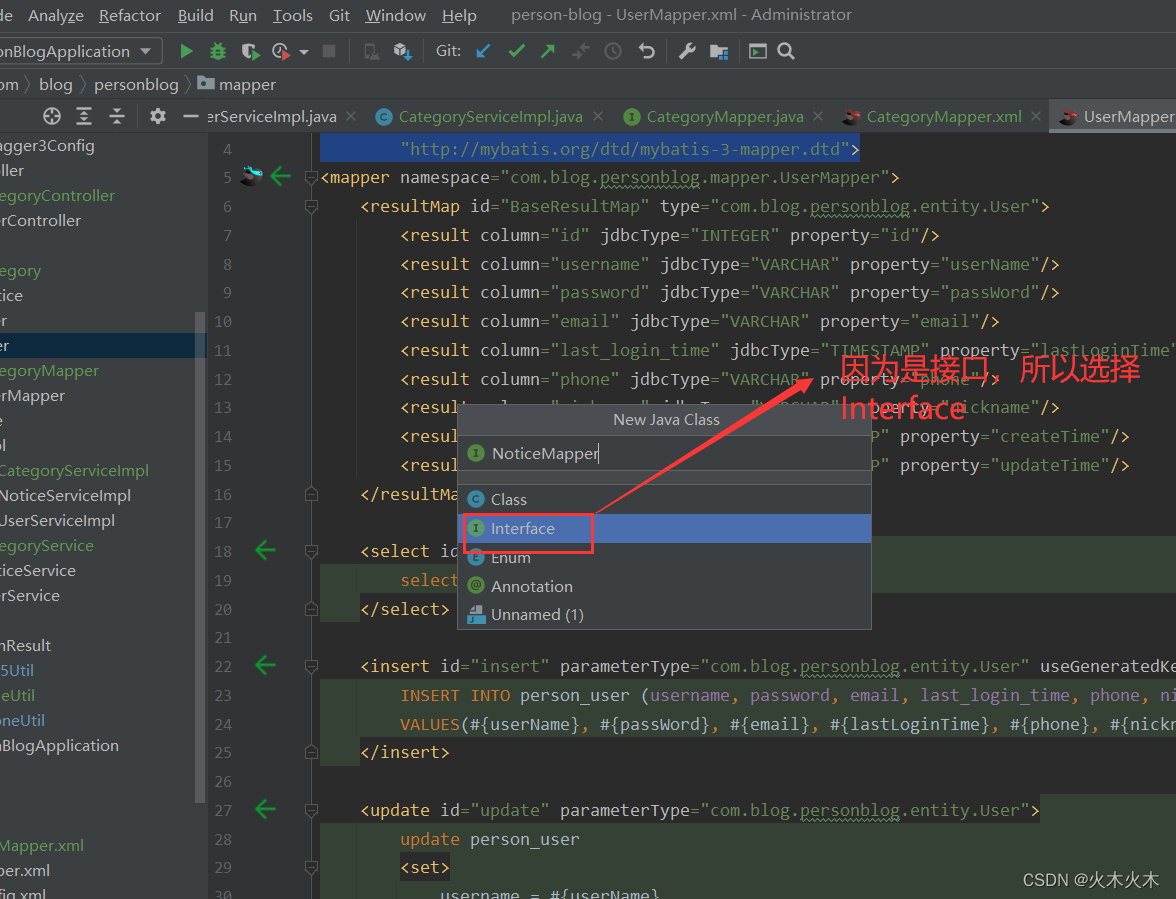Collapse the insert tag fold at line 22
The image size is (1176, 899).
pyautogui.click(x=311, y=667)
